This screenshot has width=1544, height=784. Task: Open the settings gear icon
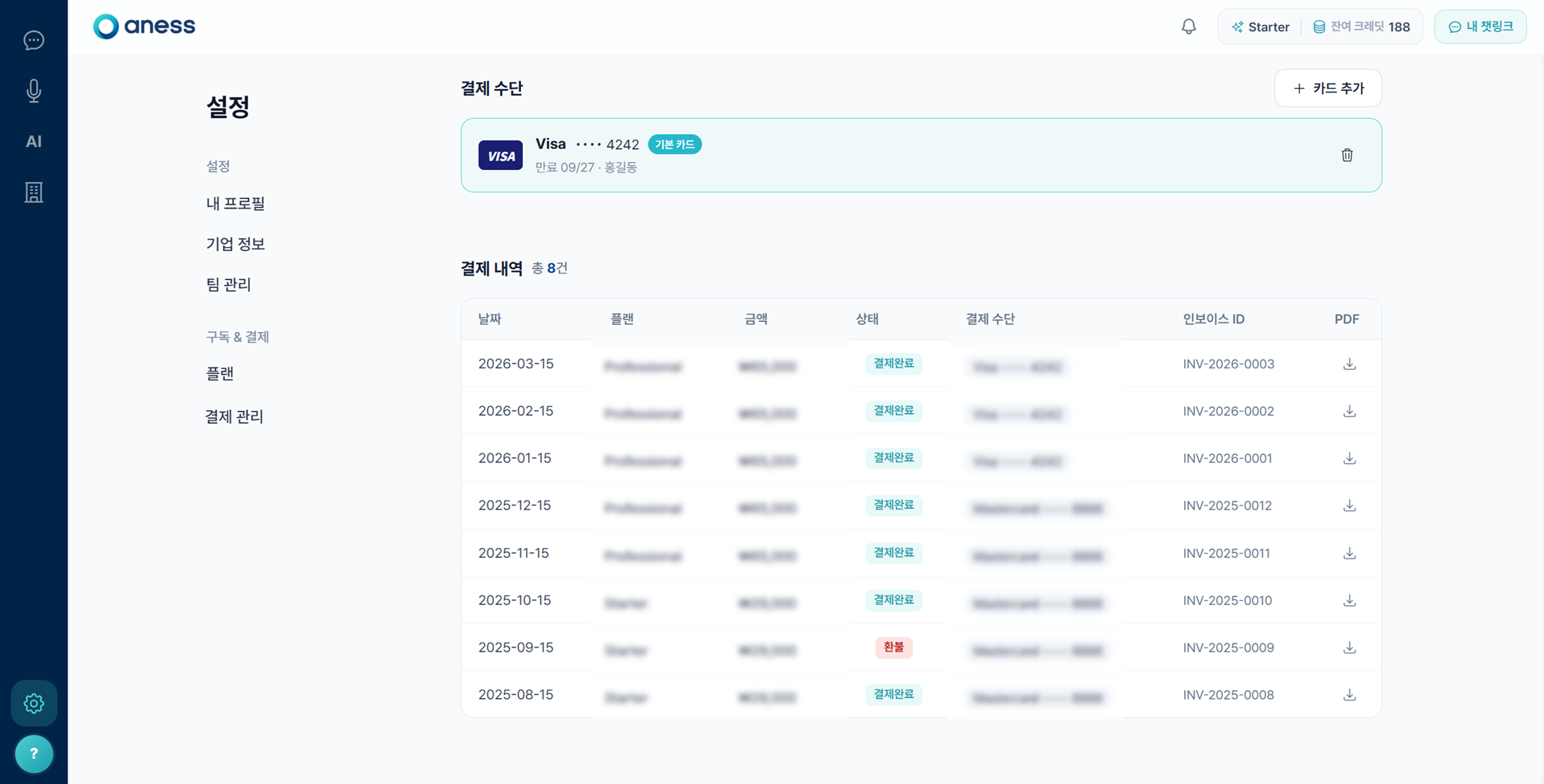34,703
